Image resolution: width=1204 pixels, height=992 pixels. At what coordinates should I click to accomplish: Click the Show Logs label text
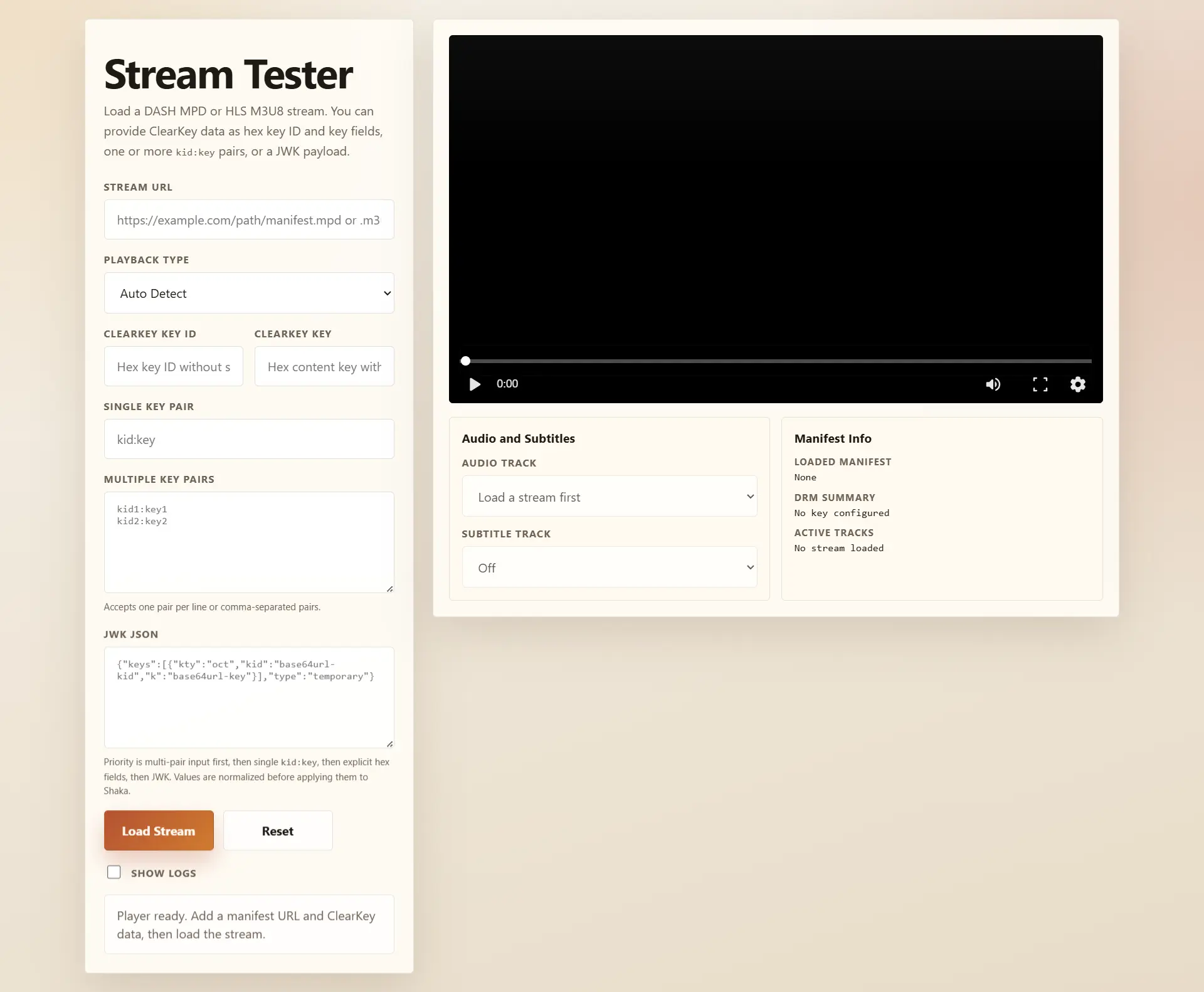(164, 873)
